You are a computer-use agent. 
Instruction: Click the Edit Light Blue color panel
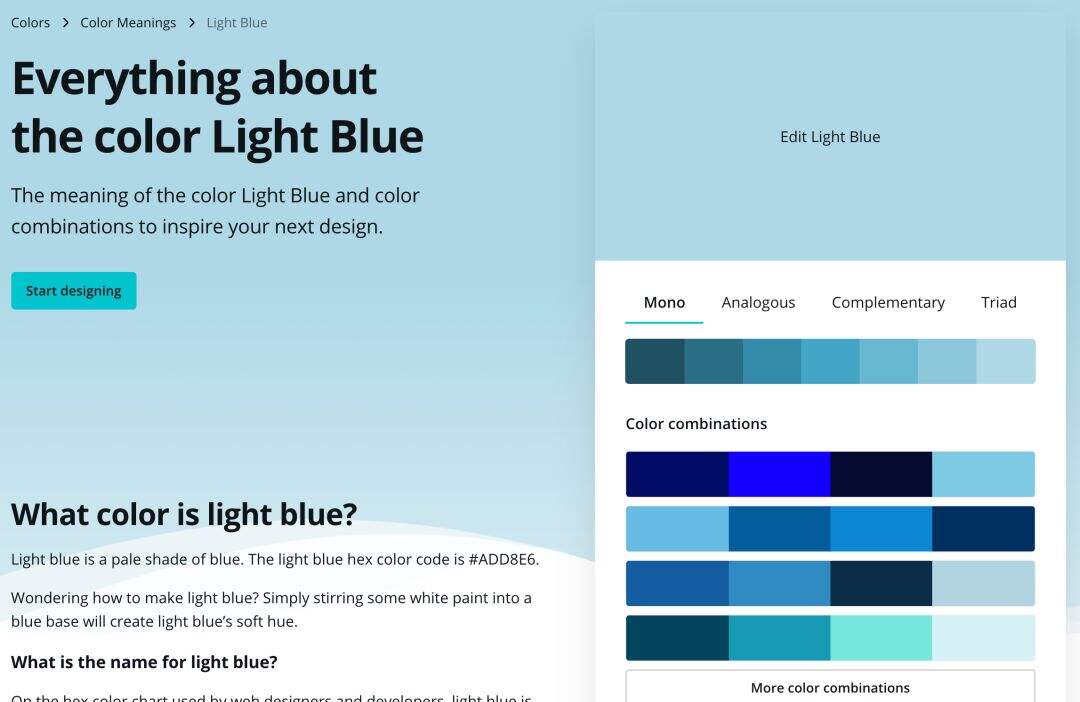click(x=830, y=136)
